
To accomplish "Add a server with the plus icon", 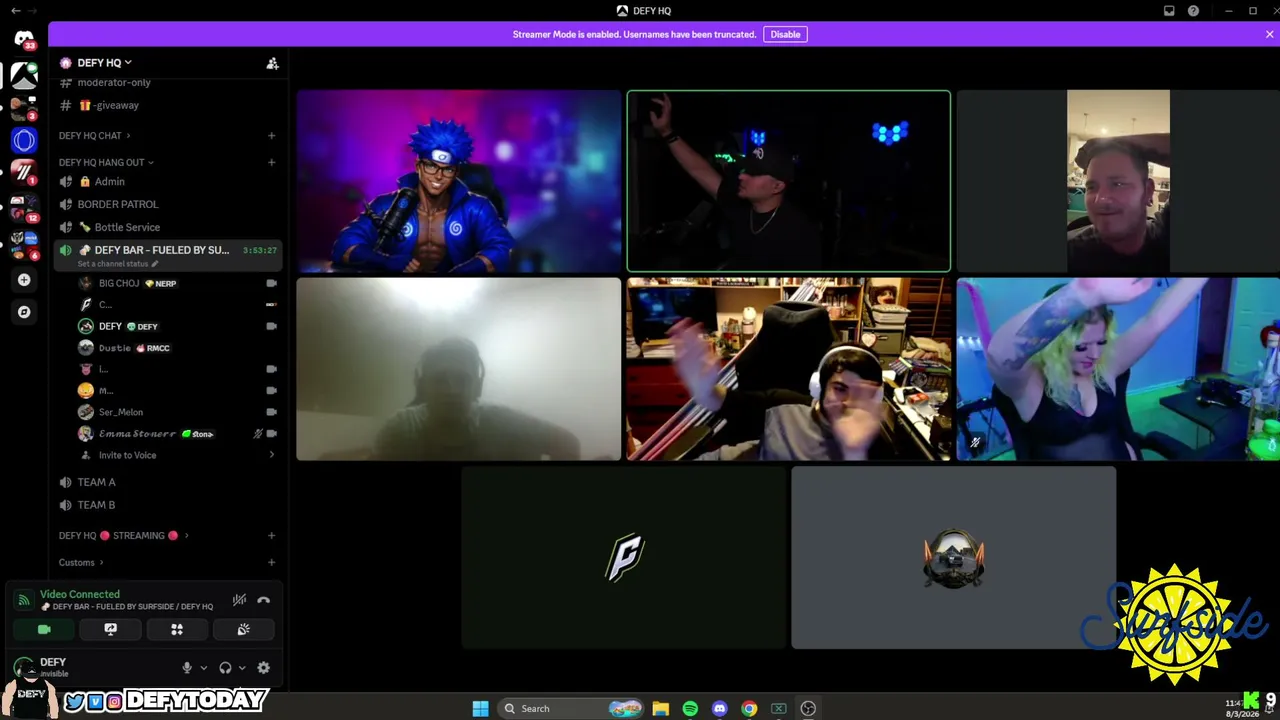I will 24,280.
